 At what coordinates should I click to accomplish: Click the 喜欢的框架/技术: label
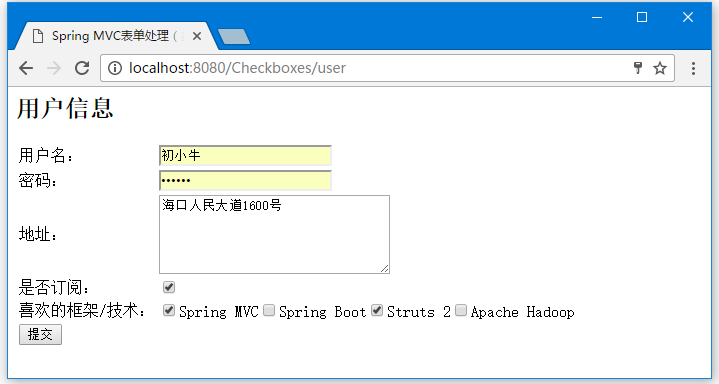click(82, 311)
